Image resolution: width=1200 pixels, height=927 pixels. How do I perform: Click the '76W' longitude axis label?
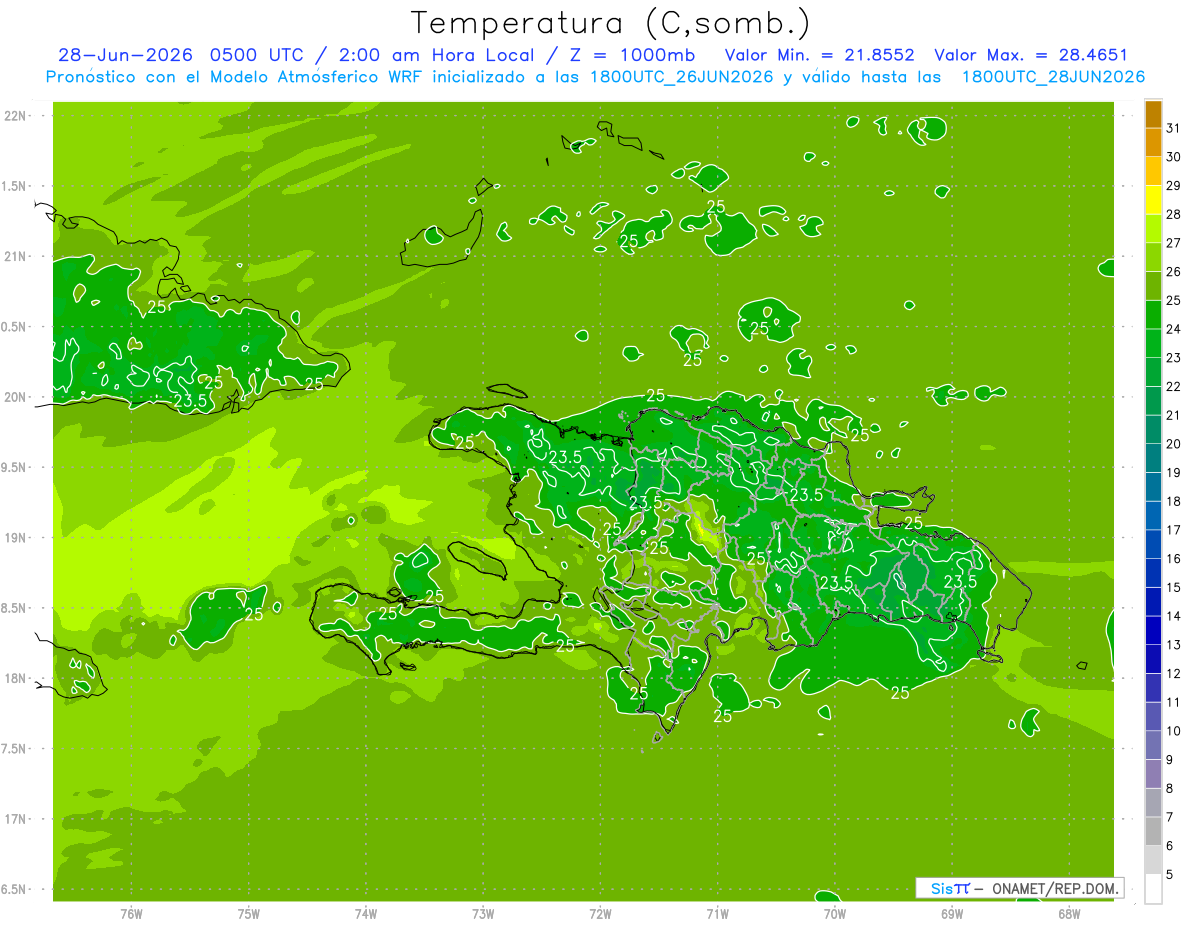click(x=131, y=913)
